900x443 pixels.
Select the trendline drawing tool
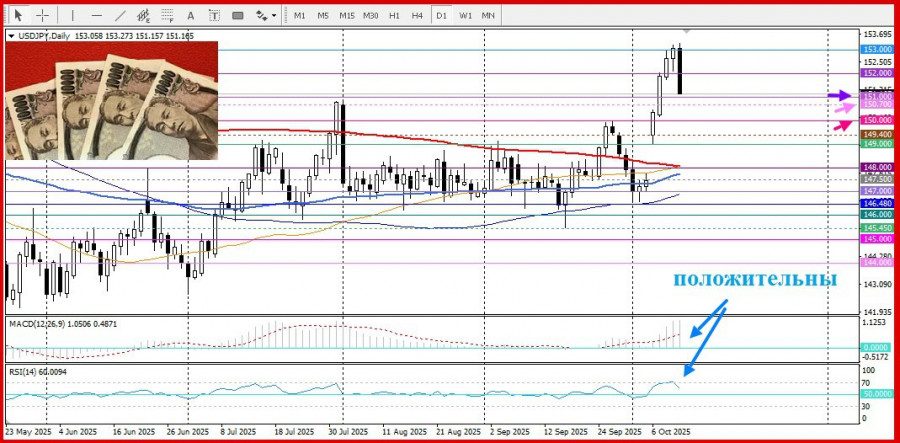click(121, 15)
